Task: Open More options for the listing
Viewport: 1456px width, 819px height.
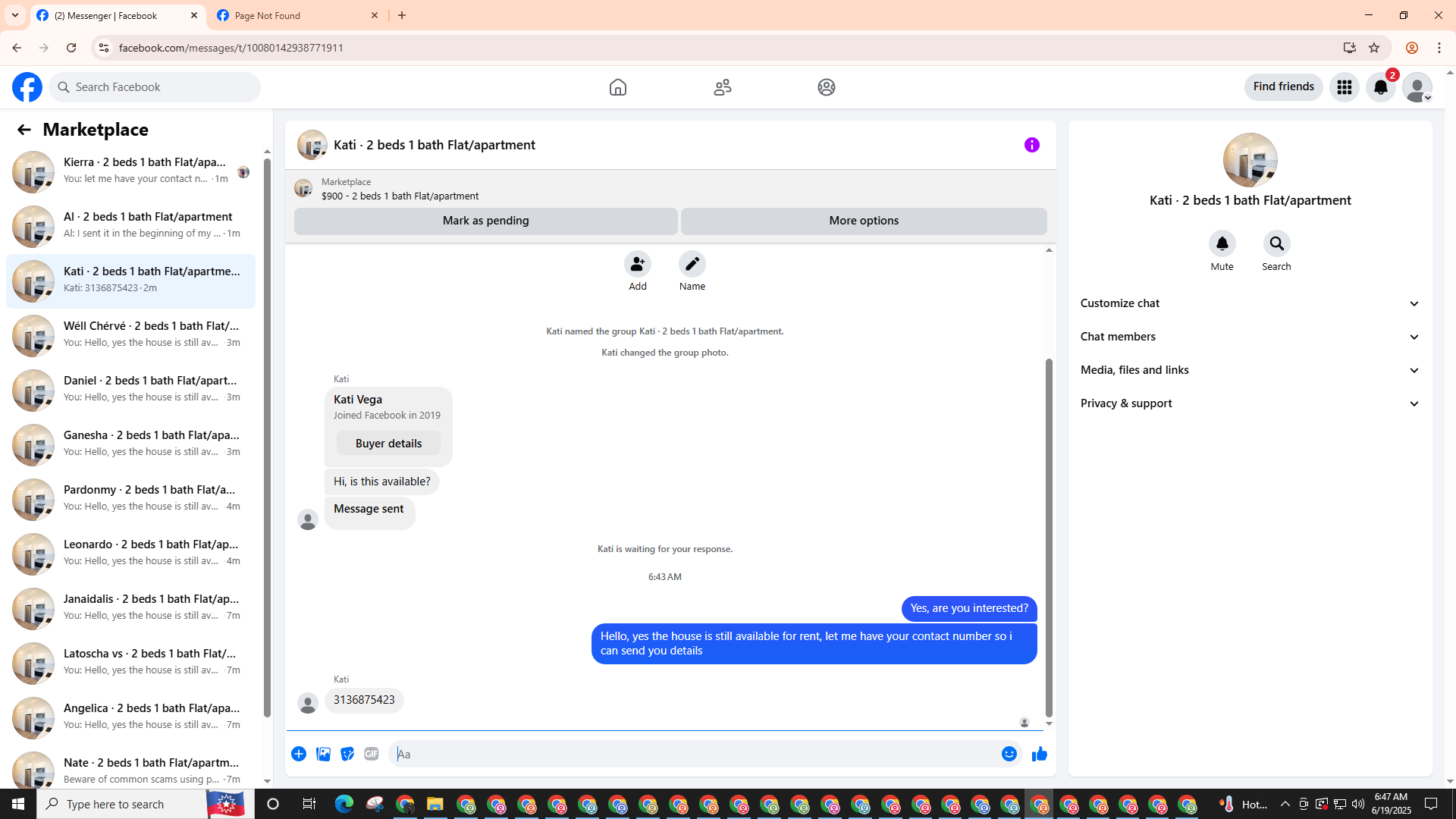Action: [x=864, y=221]
